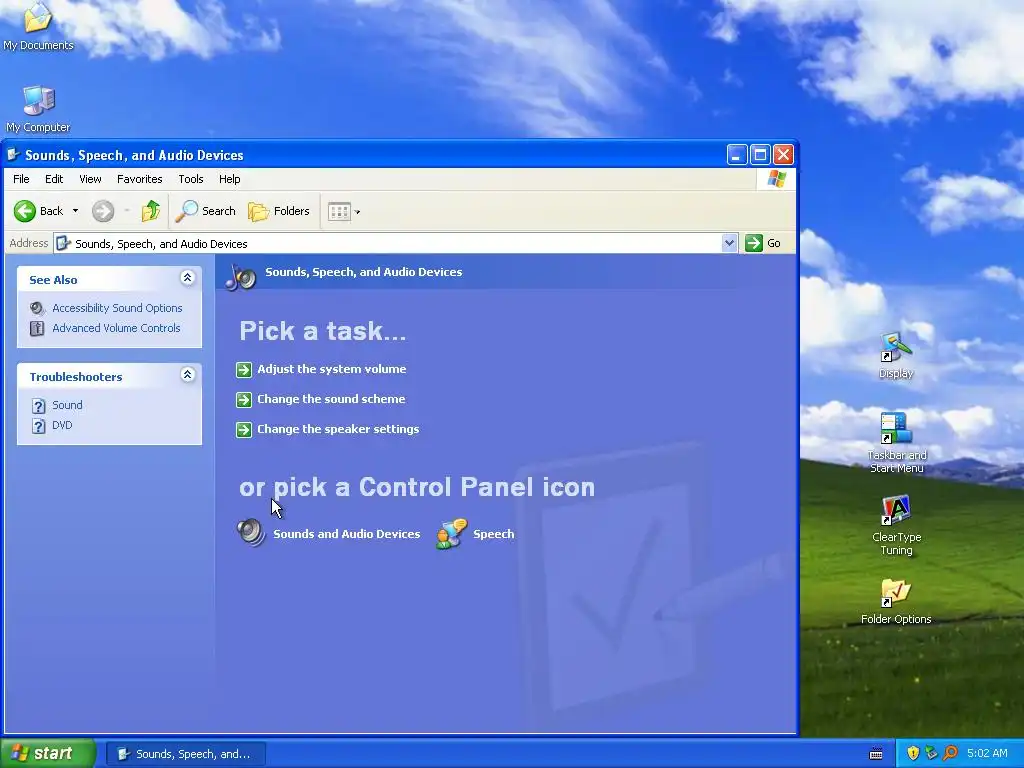Open the Edit menu
Image resolution: width=1024 pixels, height=768 pixels.
(x=54, y=179)
